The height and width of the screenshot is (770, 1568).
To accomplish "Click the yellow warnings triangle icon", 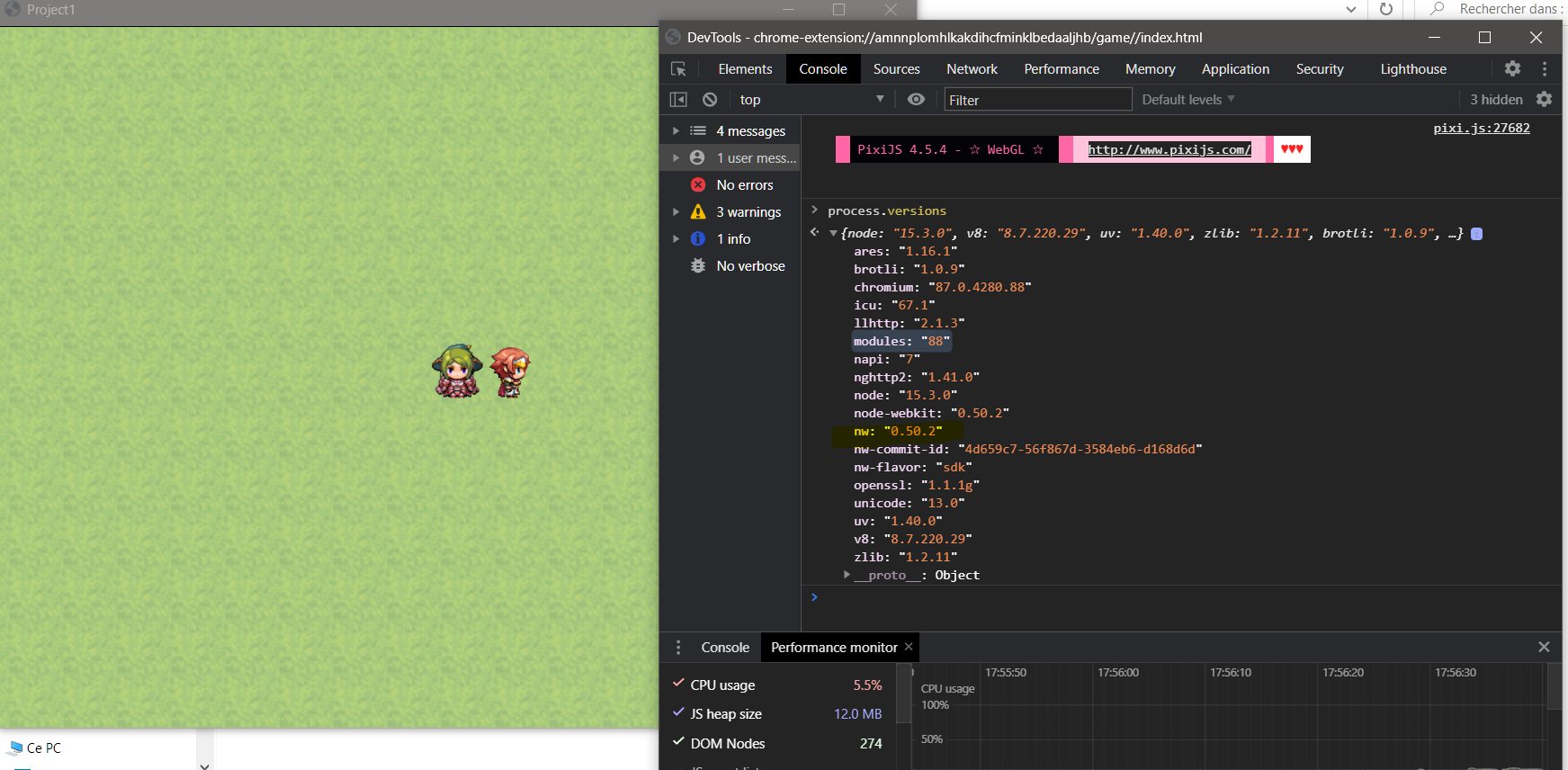I will click(x=698, y=211).
